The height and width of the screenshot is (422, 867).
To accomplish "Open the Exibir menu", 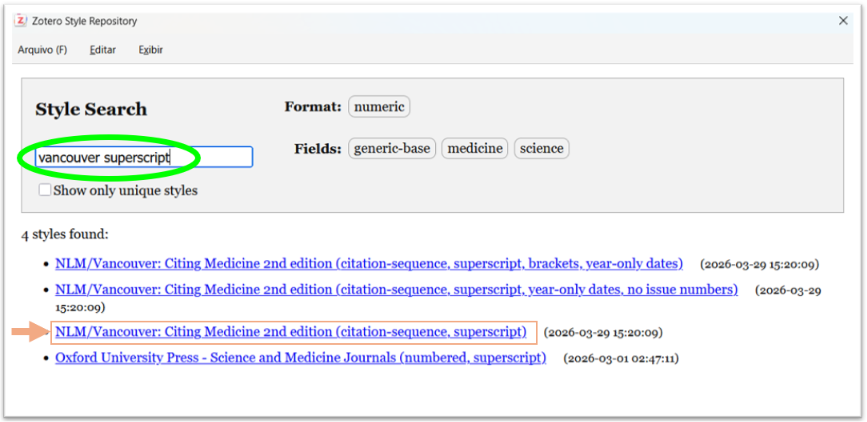I will [150, 50].
